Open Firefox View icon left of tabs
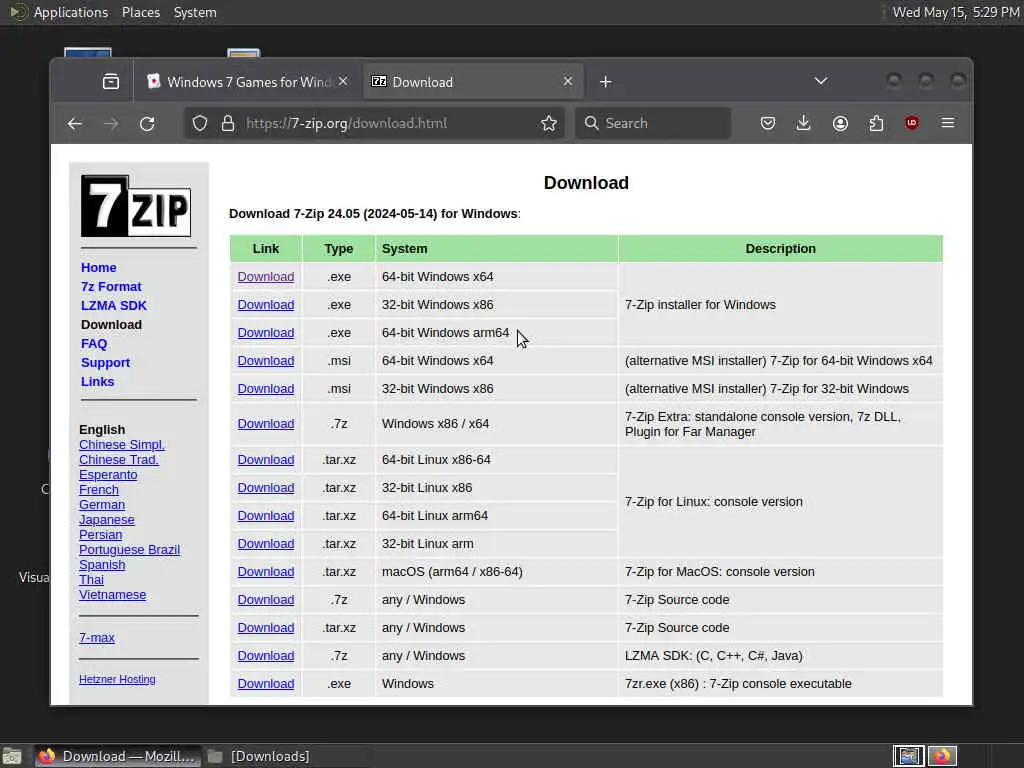The height and width of the screenshot is (768, 1024). pos(111,82)
